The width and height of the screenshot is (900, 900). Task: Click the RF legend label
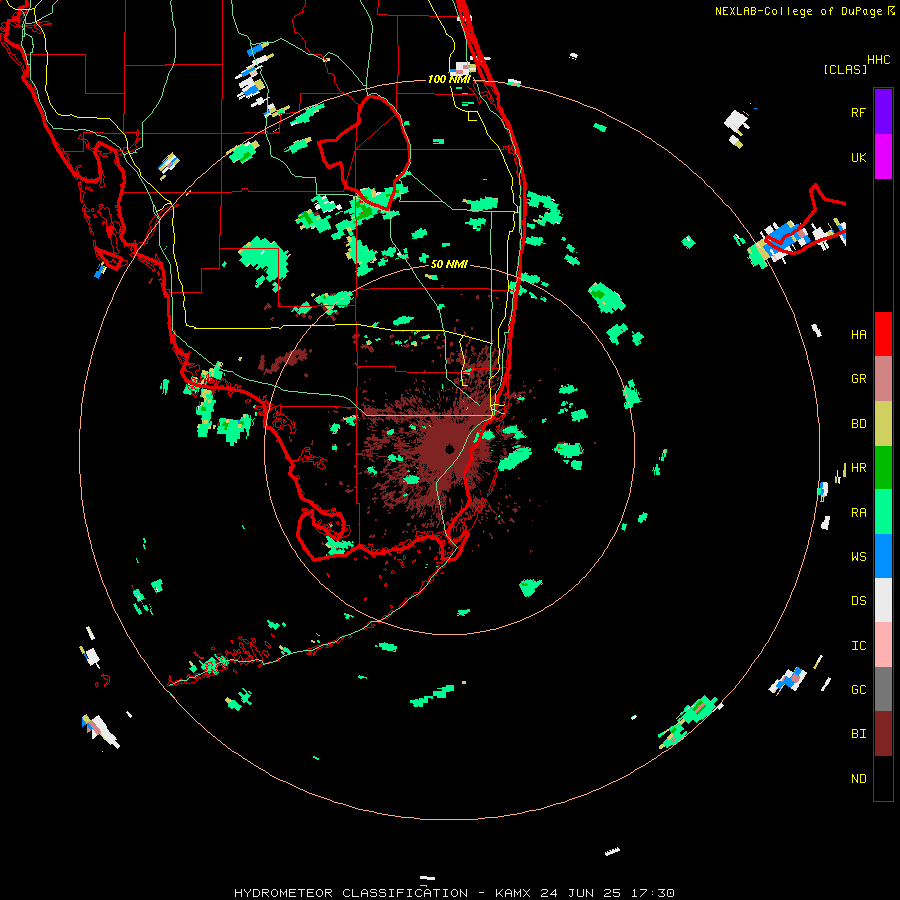point(858,112)
